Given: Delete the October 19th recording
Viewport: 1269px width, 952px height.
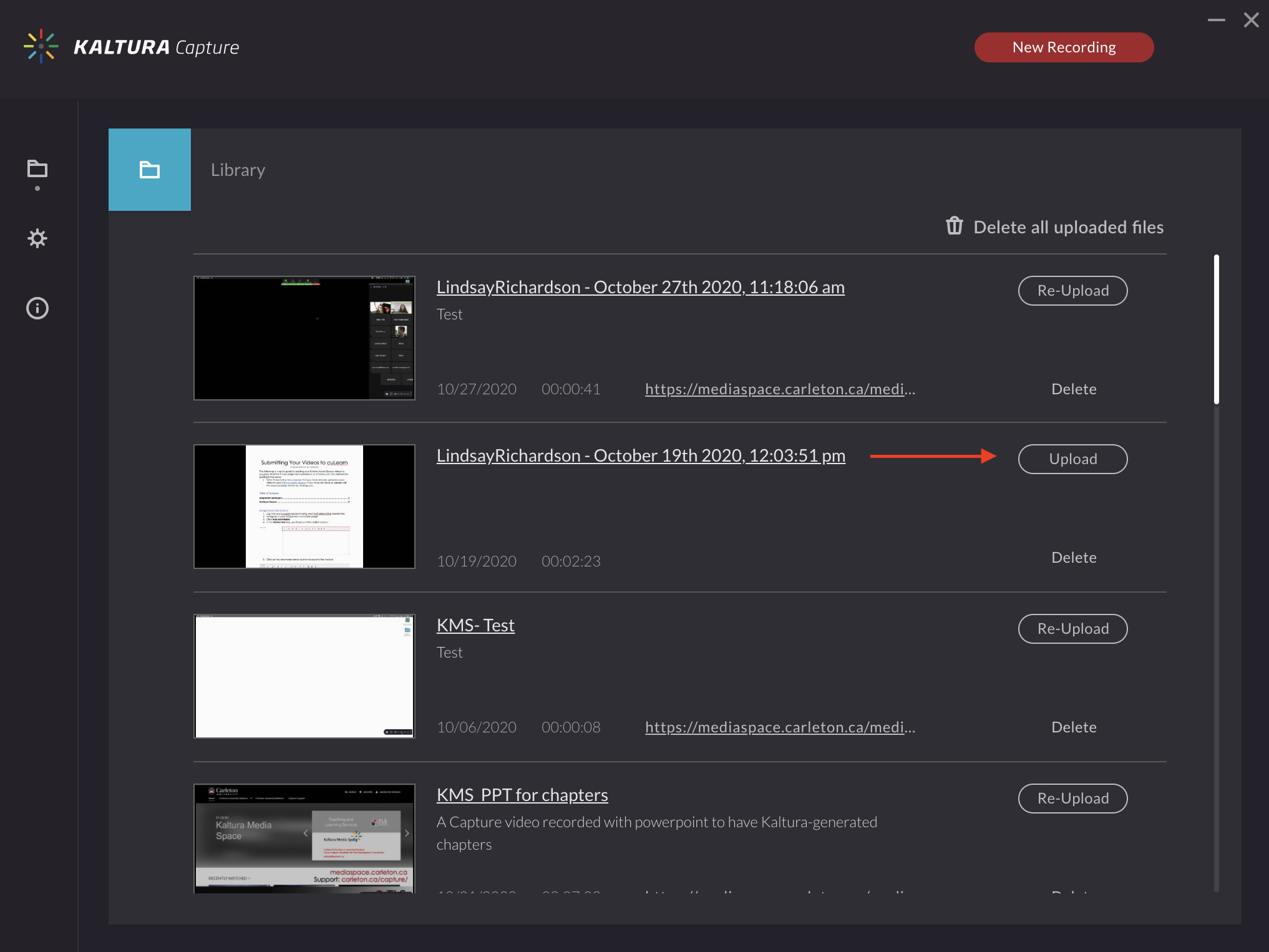Looking at the screenshot, I should coord(1073,558).
